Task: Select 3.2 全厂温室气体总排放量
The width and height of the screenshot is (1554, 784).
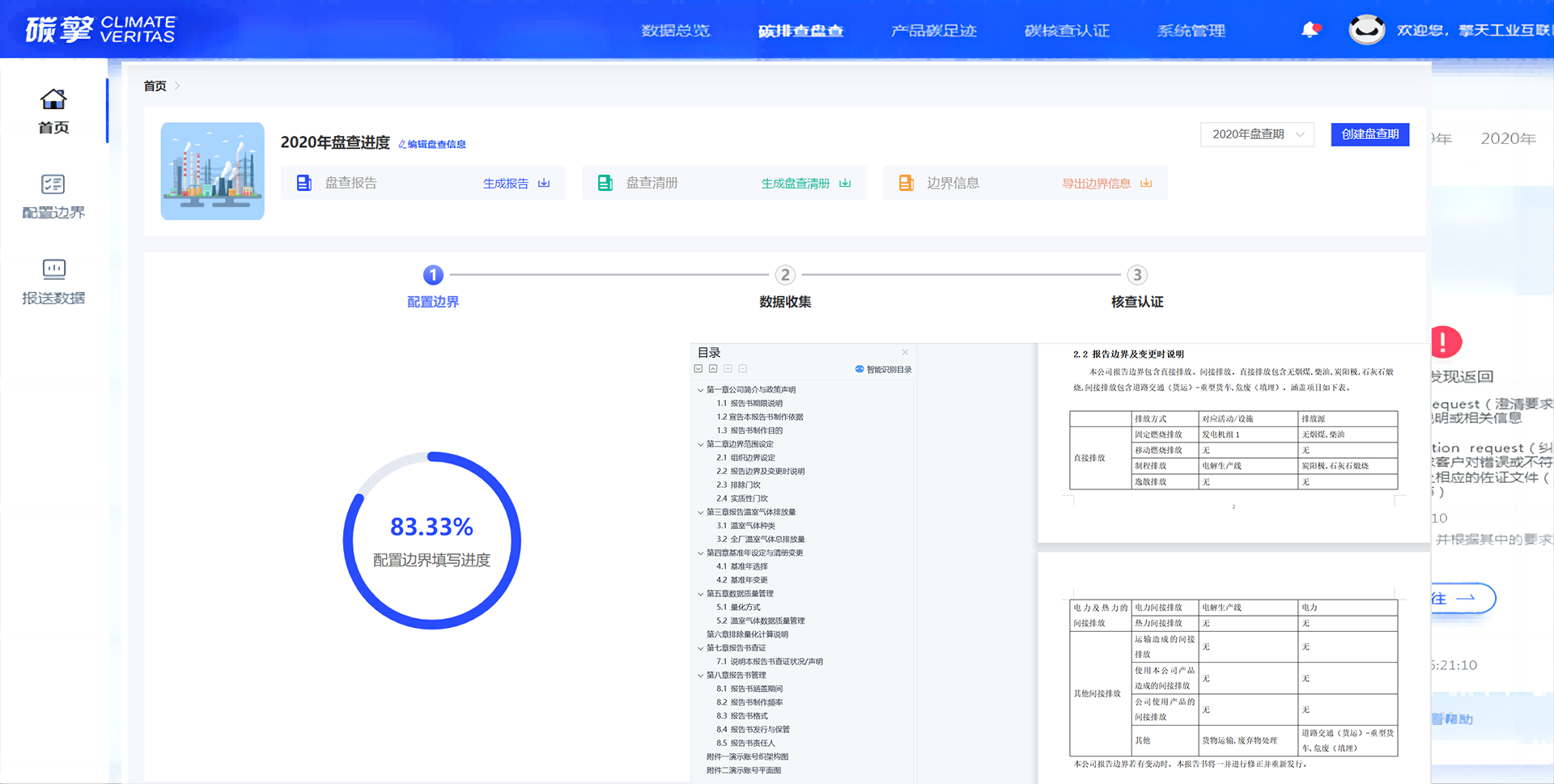Action: 760,540
